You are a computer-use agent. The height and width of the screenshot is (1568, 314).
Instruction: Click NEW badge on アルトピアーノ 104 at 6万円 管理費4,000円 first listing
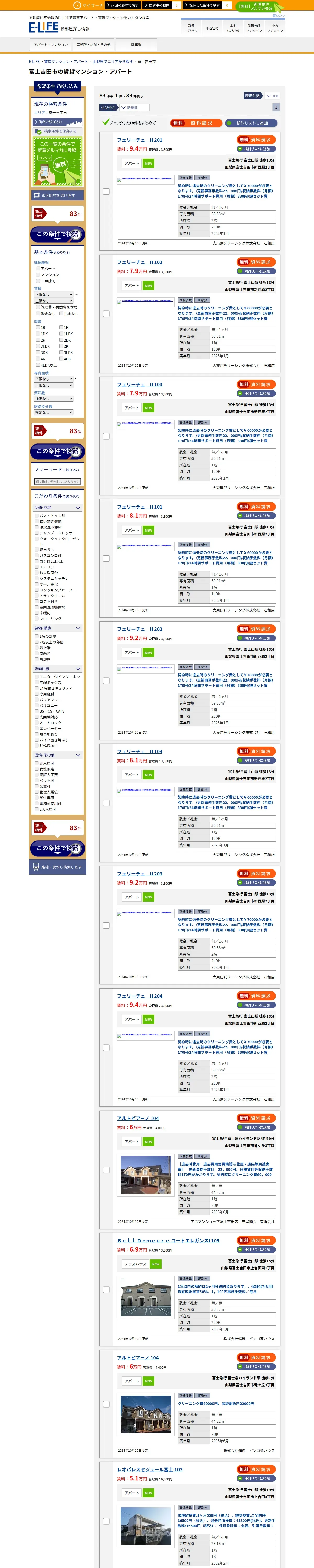(148, 1142)
